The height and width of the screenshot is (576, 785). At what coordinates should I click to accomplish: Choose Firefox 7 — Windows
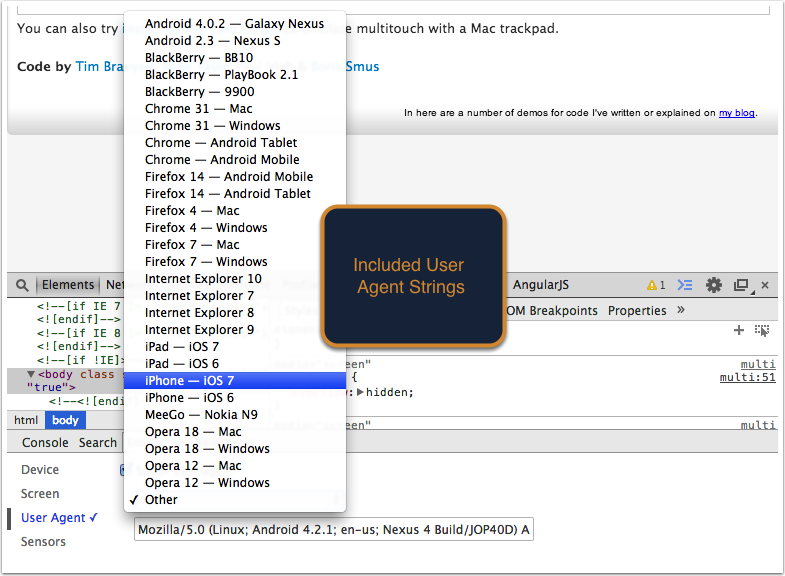tap(234, 262)
